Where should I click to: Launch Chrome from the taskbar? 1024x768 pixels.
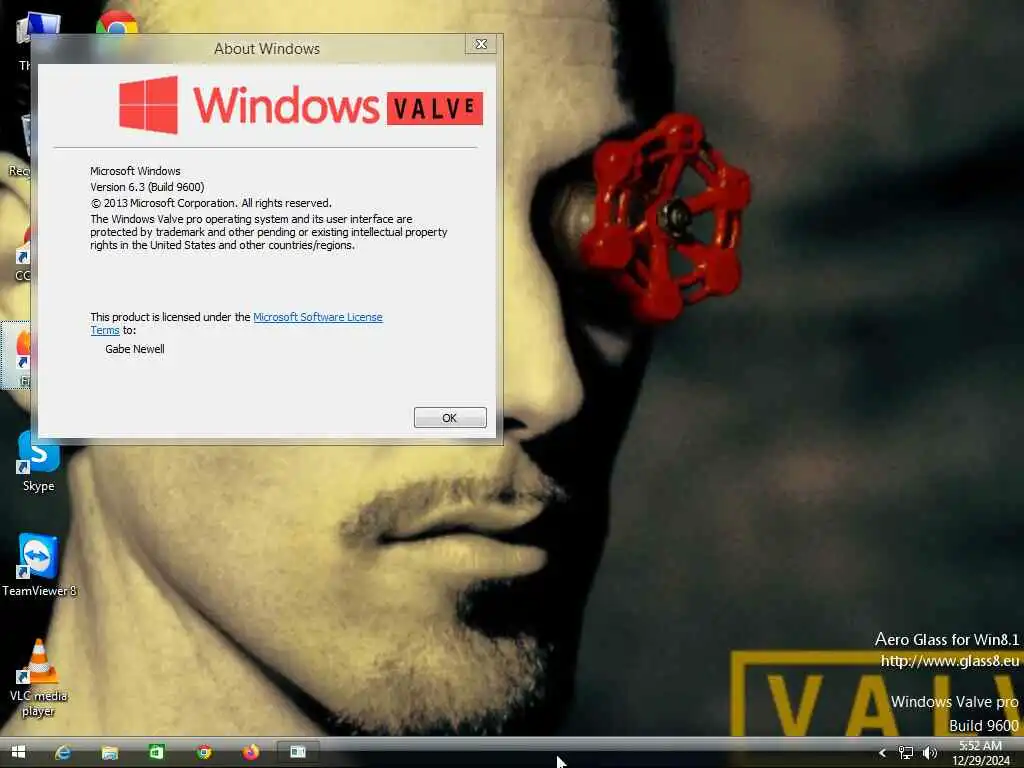[x=204, y=752]
